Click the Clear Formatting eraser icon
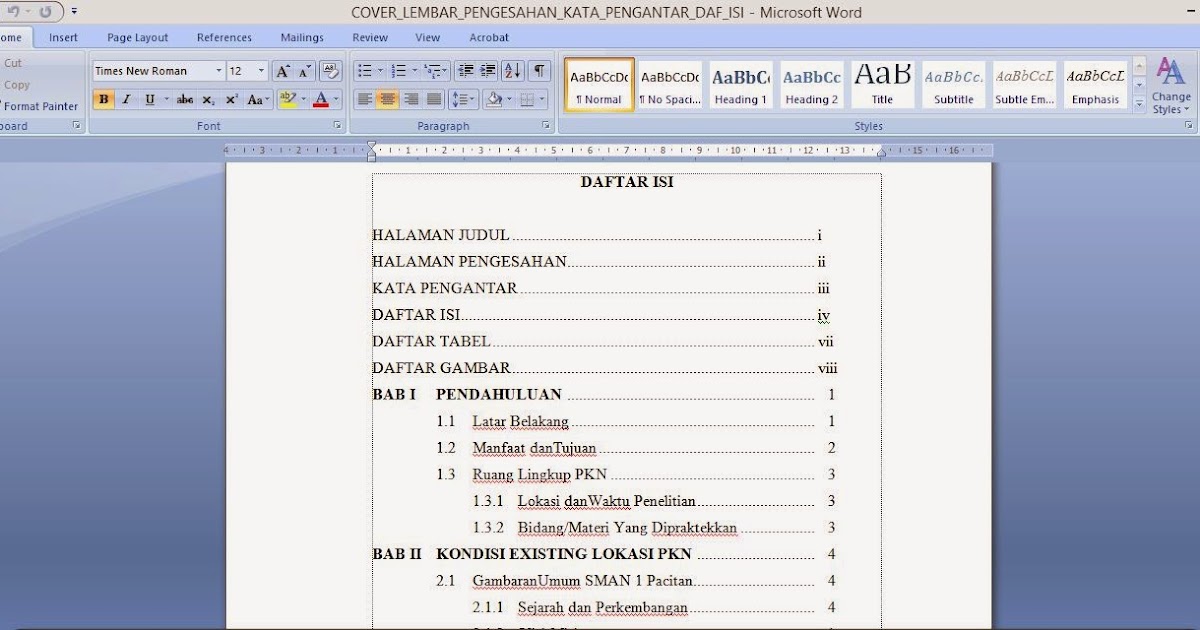Viewport: 1200px width, 630px height. click(x=331, y=71)
